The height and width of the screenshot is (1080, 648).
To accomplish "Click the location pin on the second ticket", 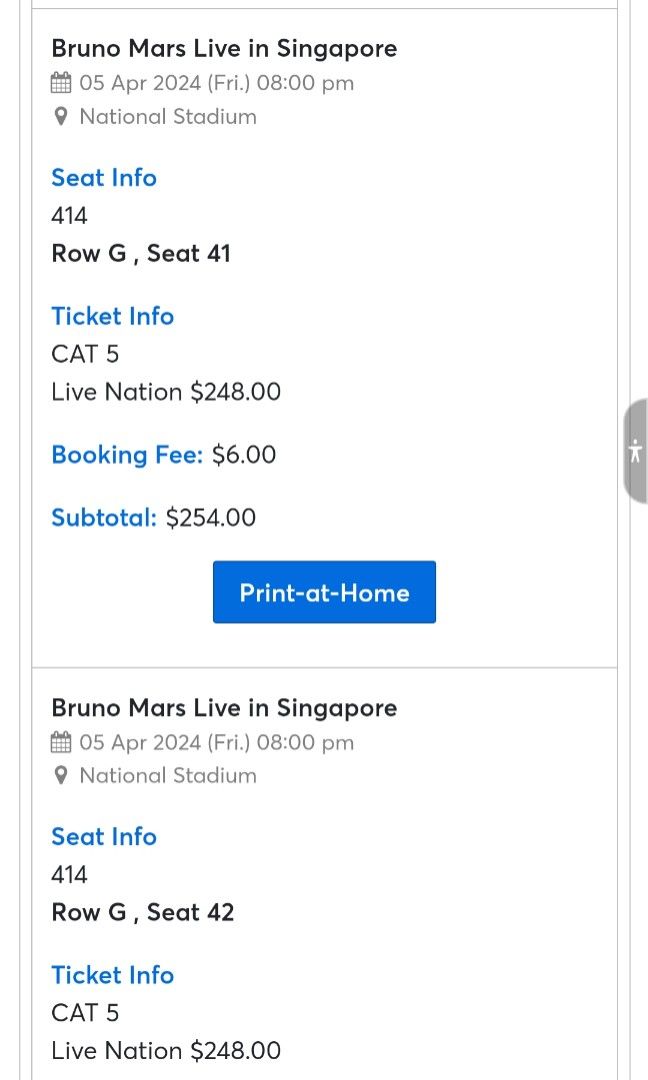I will (x=61, y=775).
